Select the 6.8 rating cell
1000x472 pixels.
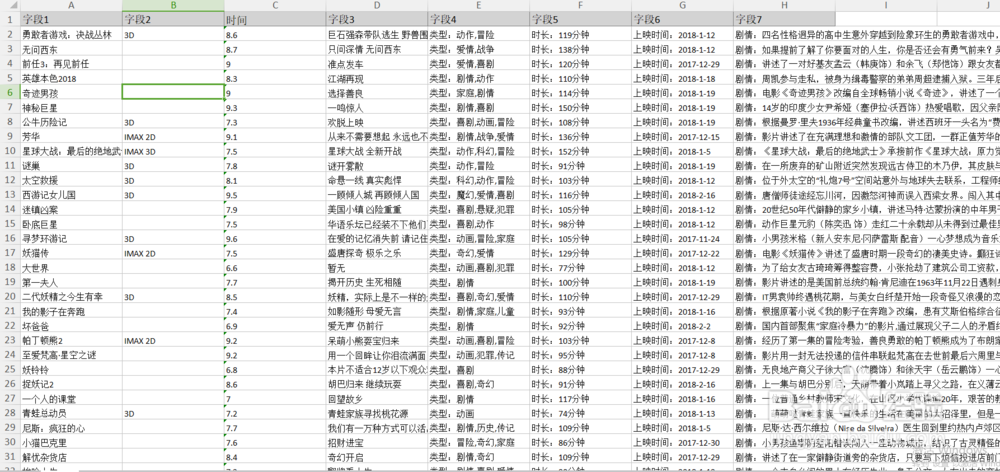click(275, 370)
